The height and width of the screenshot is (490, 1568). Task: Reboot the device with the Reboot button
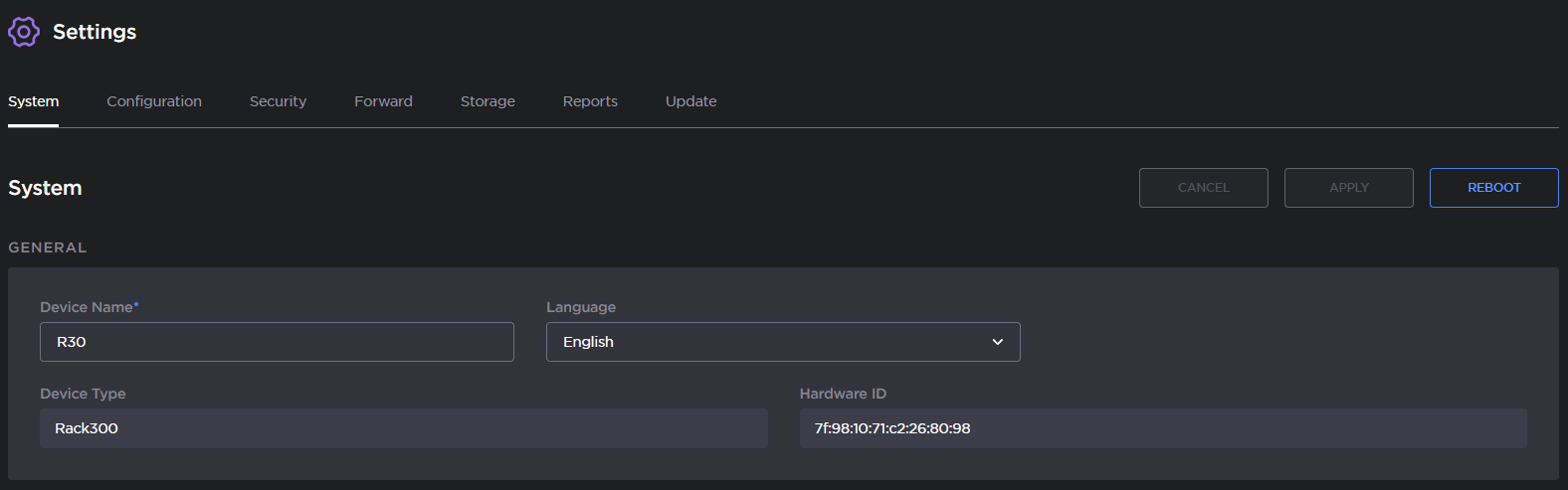[1493, 188]
